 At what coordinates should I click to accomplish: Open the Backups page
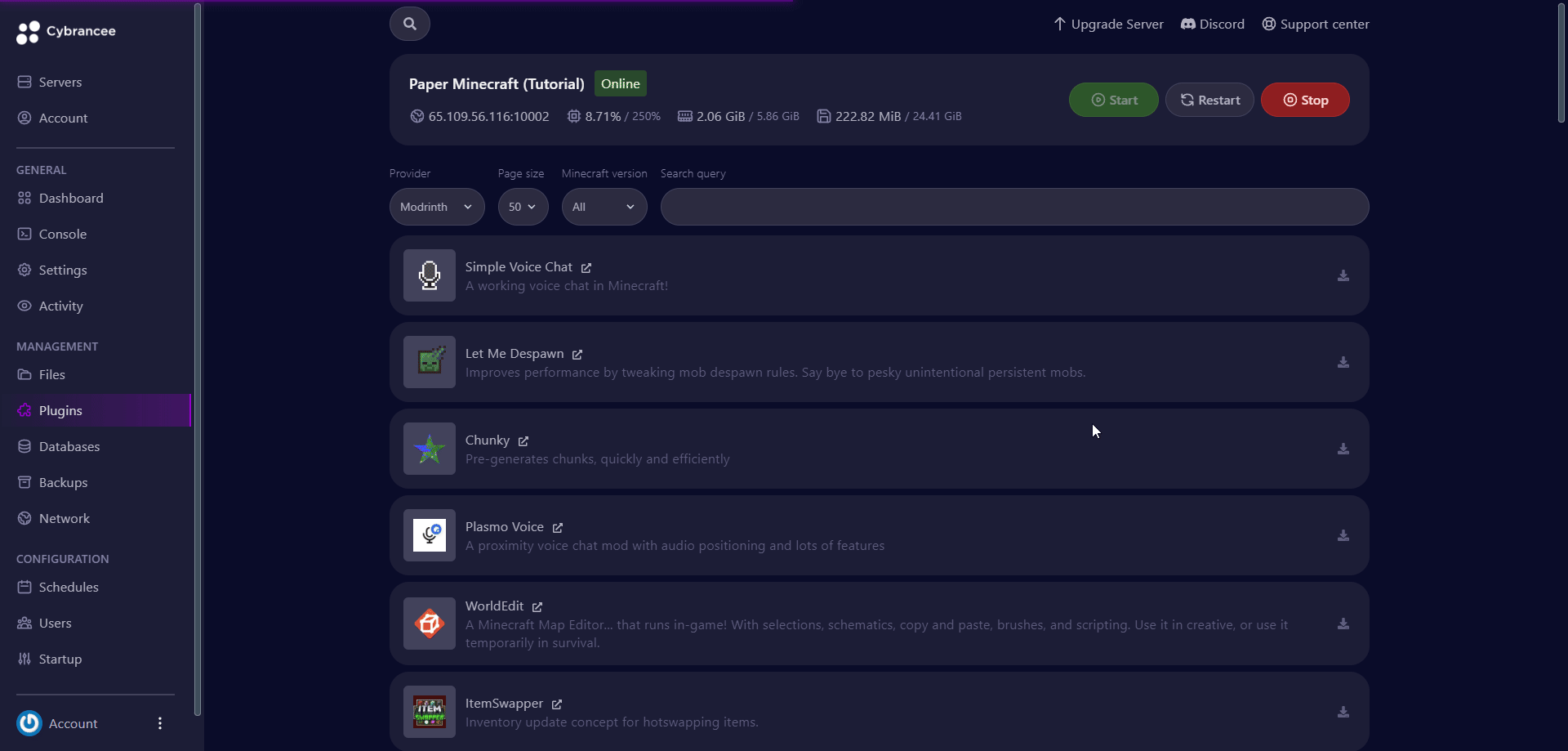click(96, 482)
